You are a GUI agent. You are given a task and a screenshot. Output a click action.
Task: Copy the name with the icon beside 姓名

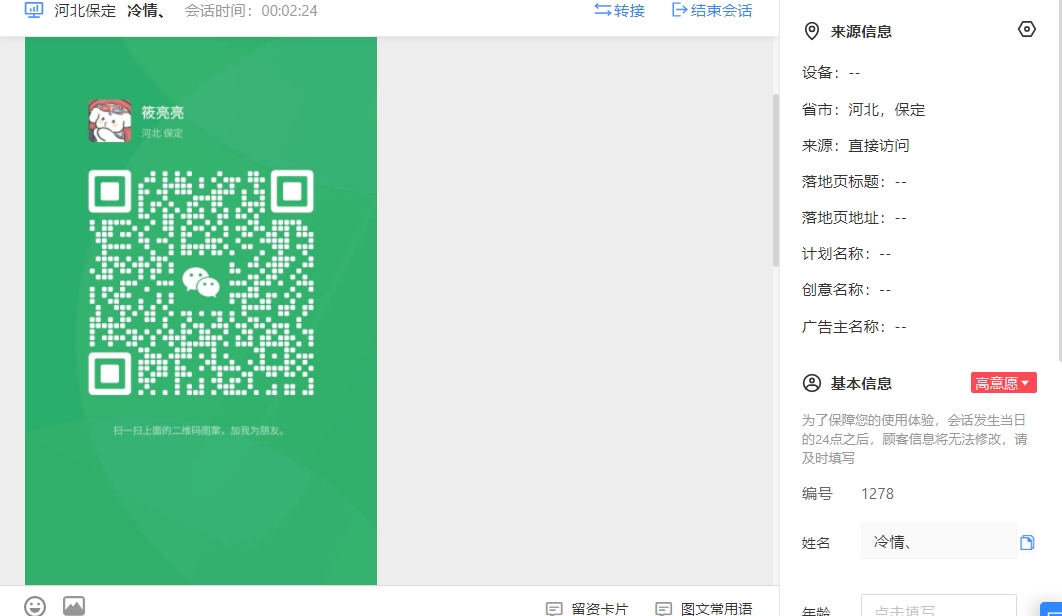(x=1027, y=542)
